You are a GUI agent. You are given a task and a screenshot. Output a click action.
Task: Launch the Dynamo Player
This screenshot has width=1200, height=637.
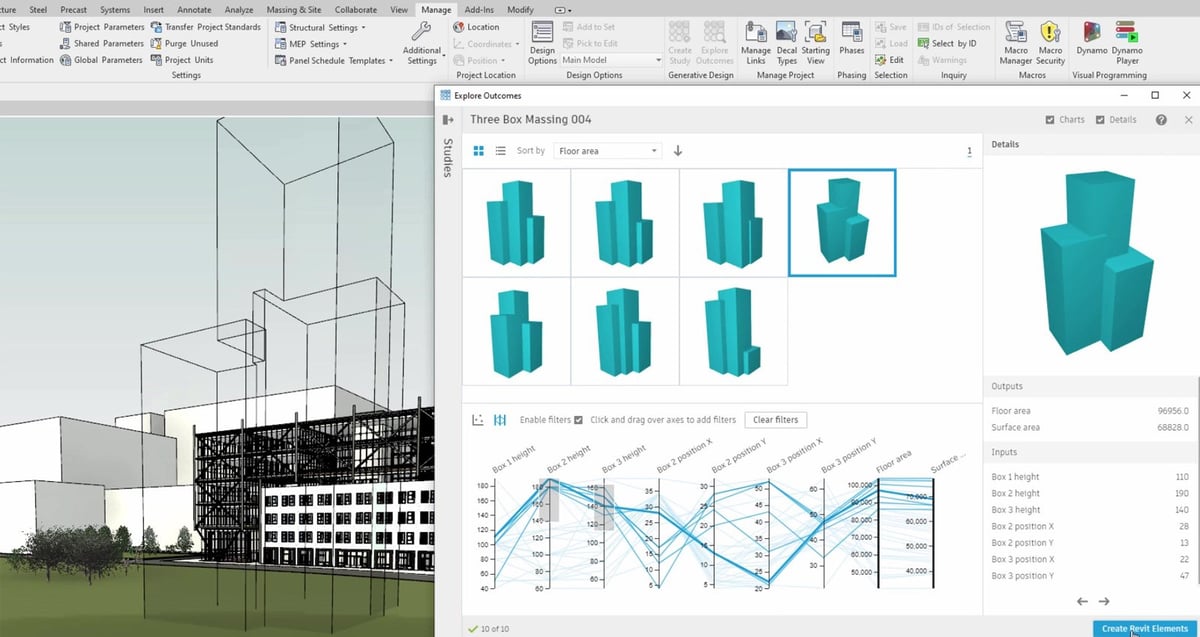1127,38
